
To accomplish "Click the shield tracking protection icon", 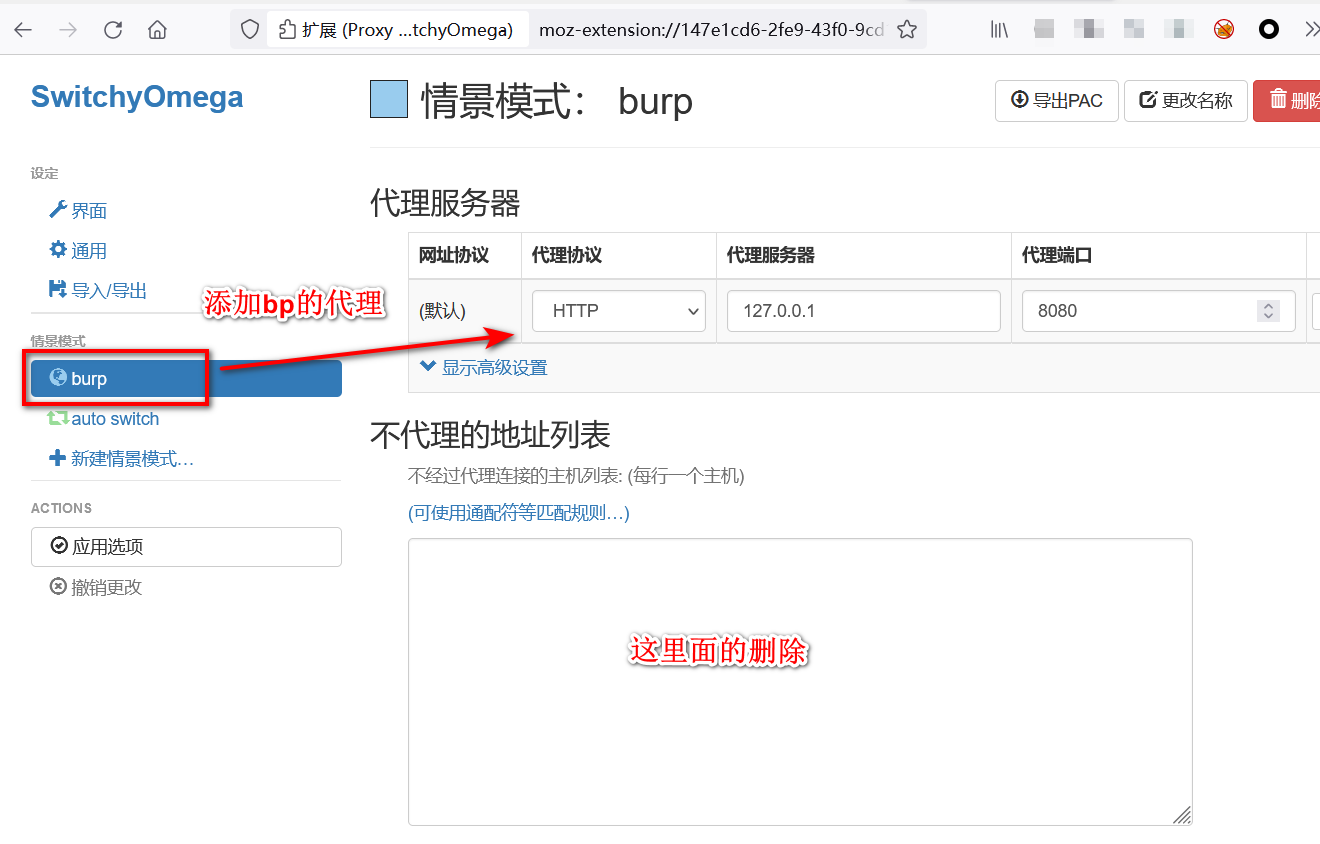I will 250,30.
